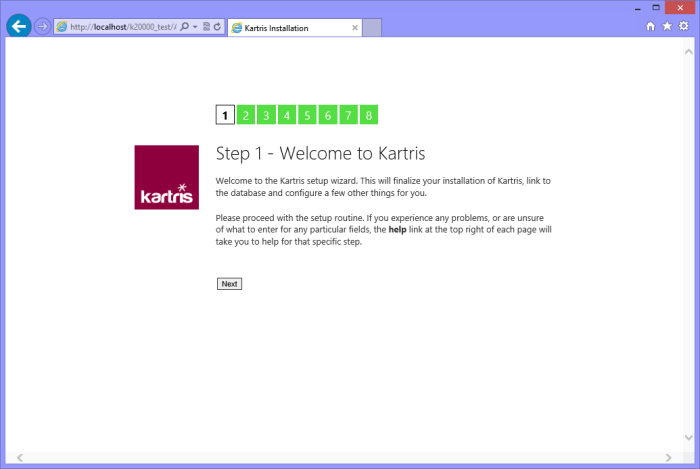Screen dimensions: 700x469
Task: Click the bold 'help' word in text
Action: 397,230
